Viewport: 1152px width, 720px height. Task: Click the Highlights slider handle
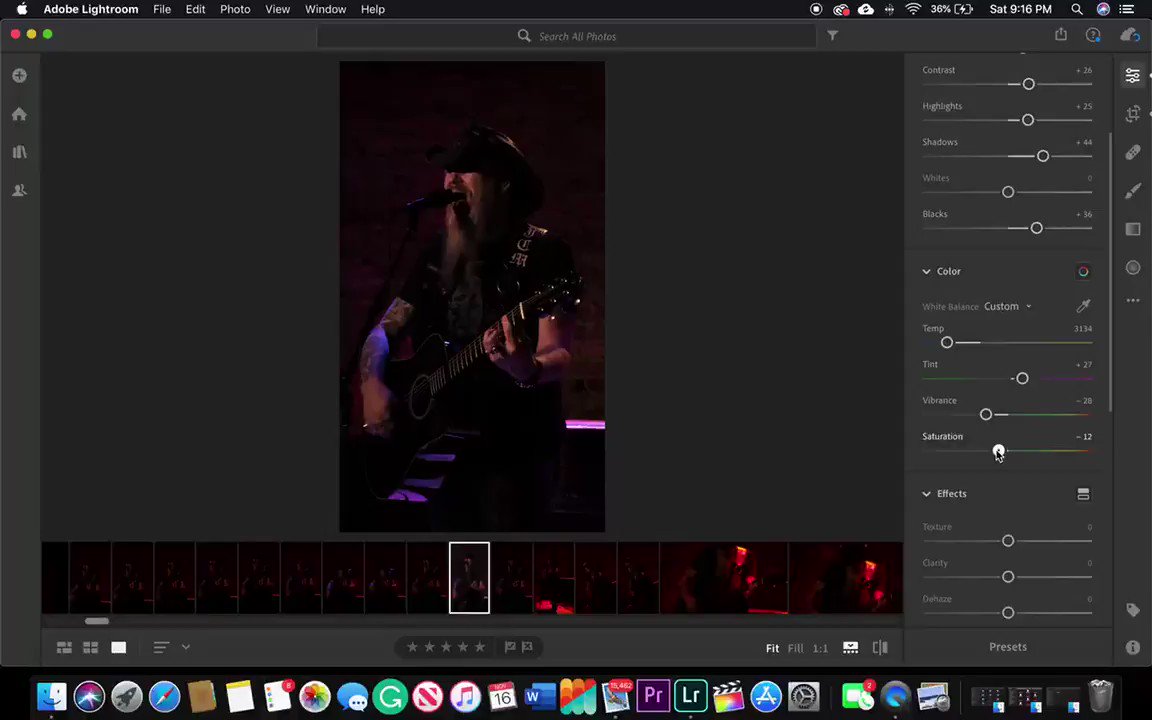[1028, 120]
